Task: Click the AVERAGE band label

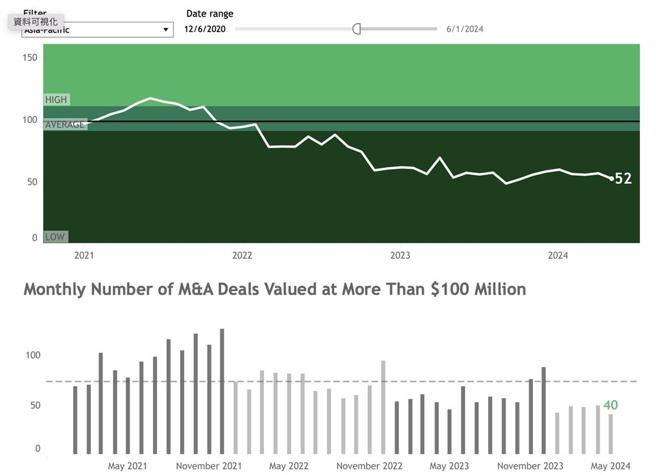Action: pyautogui.click(x=65, y=124)
